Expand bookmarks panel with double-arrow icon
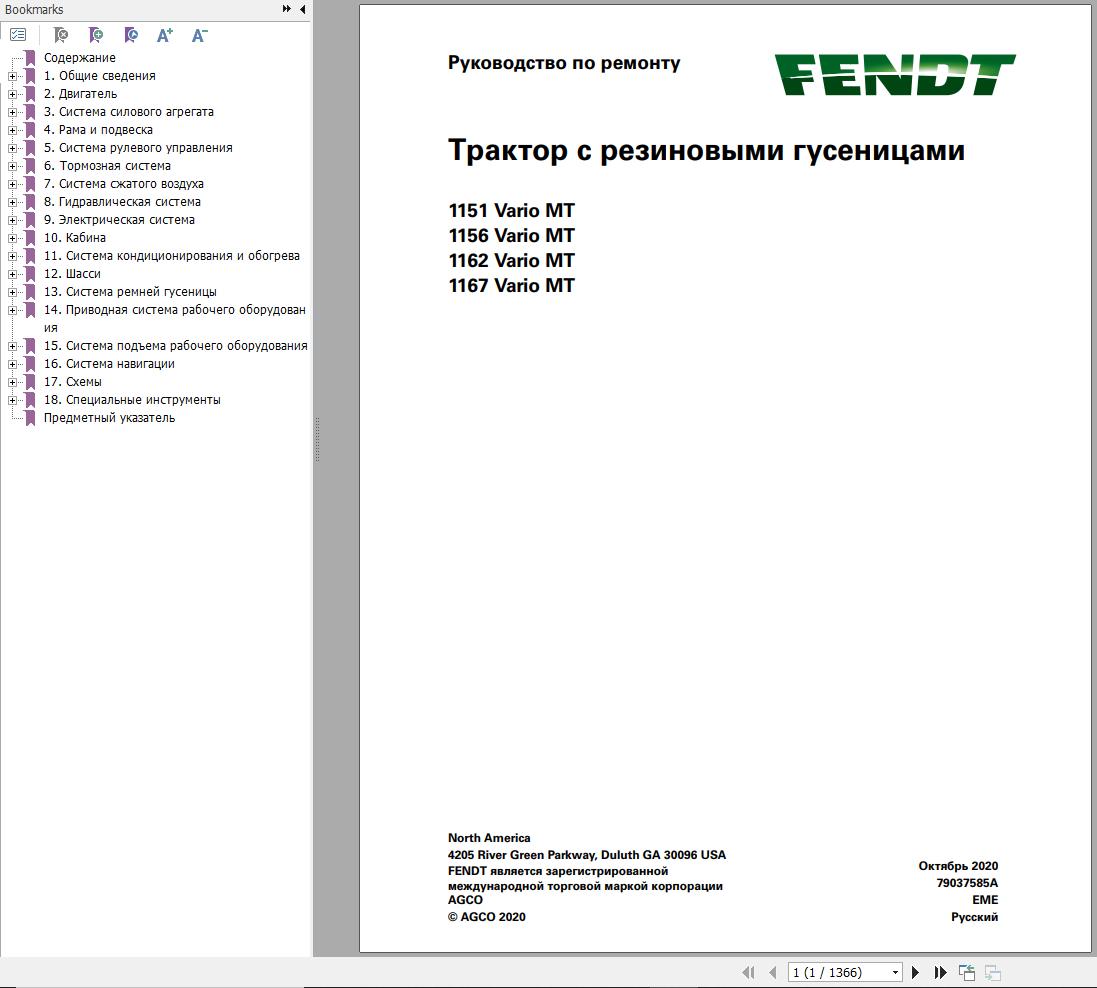This screenshot has width=1097, height=988. (x=287, y=9)
